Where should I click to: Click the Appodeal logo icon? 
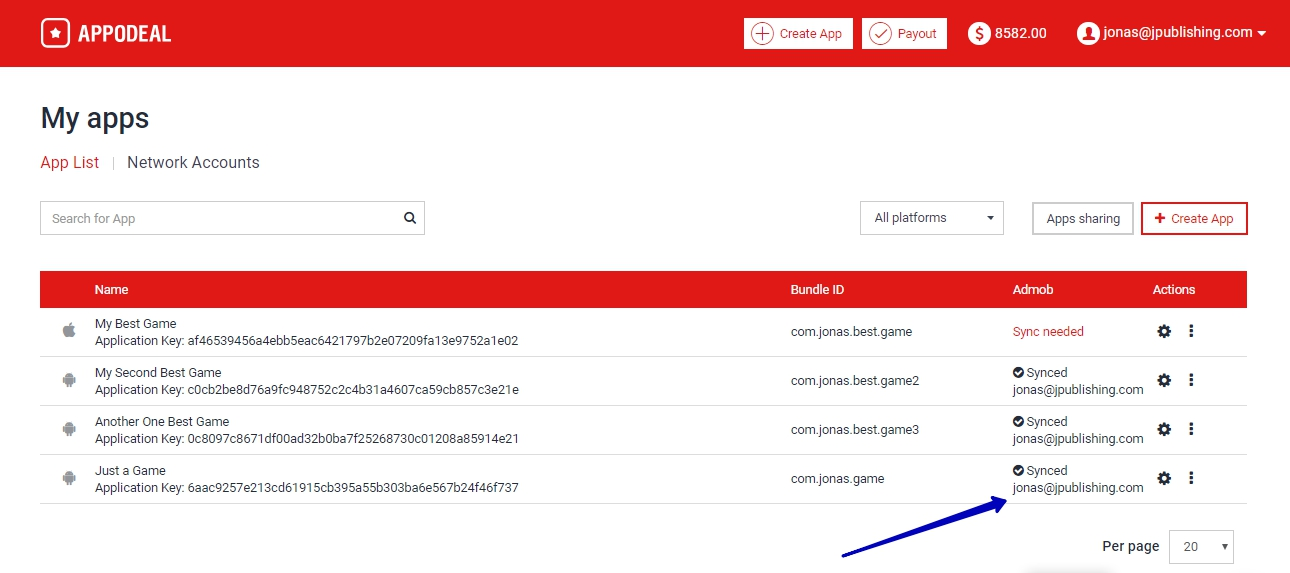[56, 33]
